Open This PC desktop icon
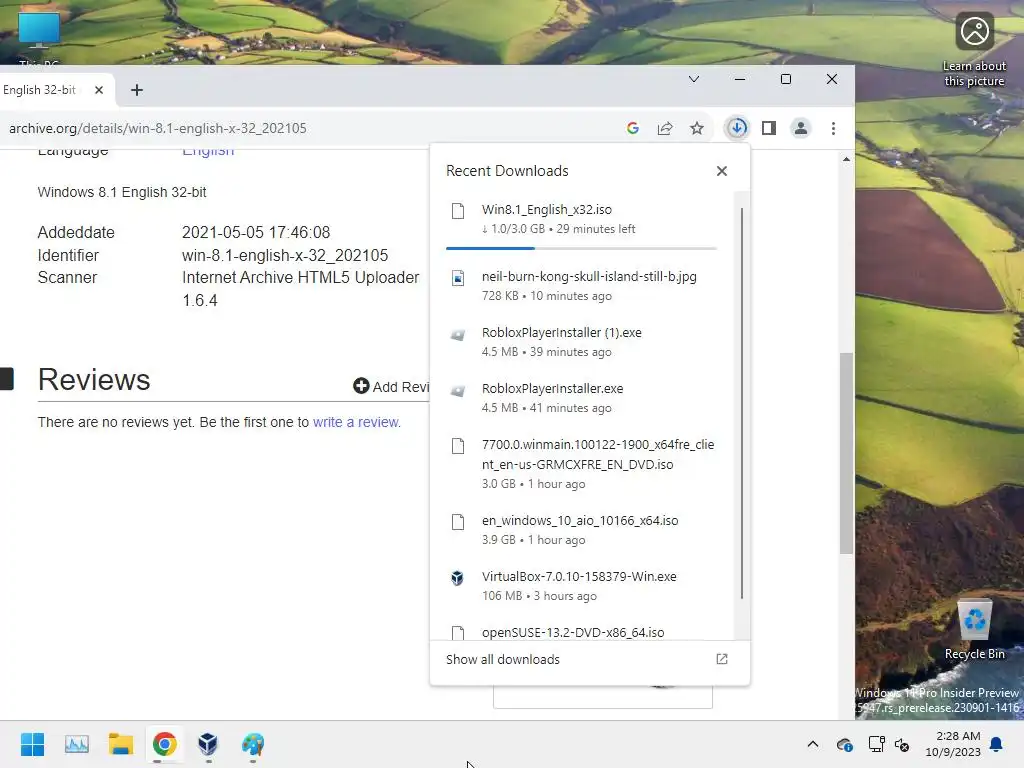1024x768 pixels. pyautogui.click(x=39, y=38)
